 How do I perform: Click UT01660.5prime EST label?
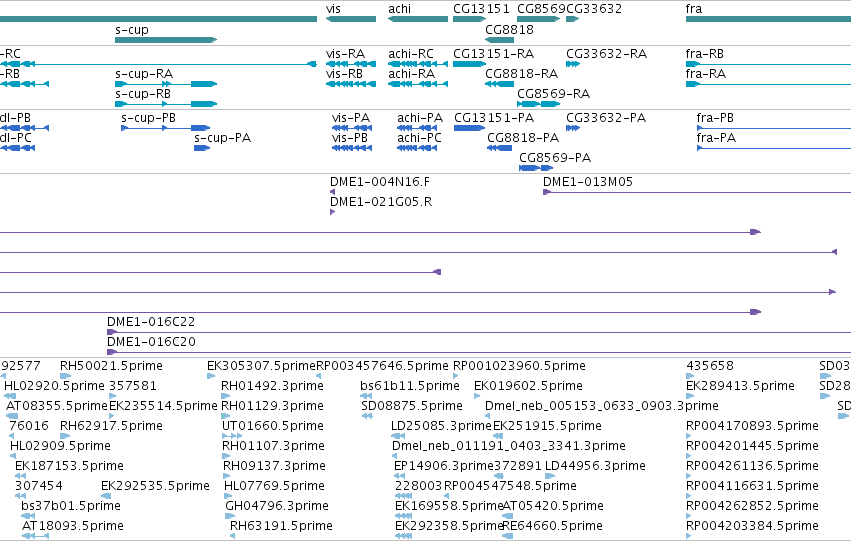tap(273, 426)
